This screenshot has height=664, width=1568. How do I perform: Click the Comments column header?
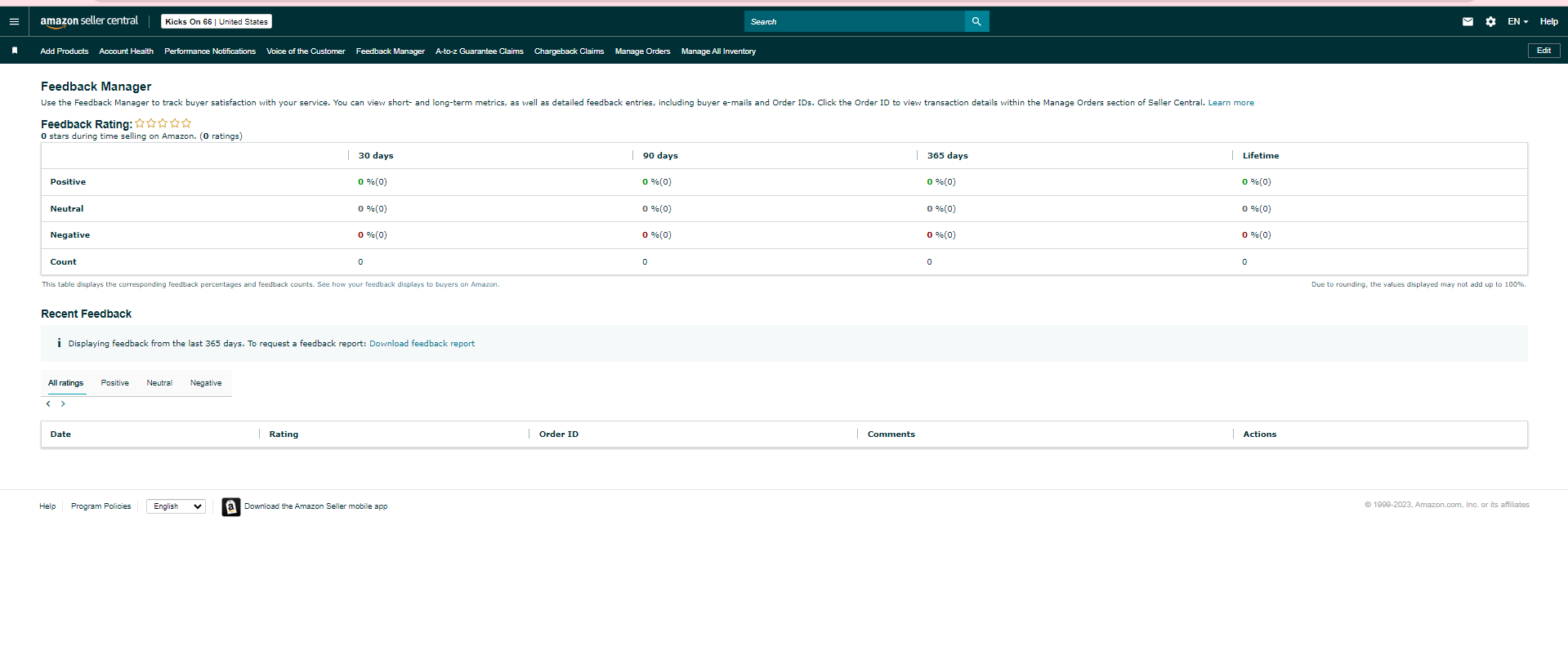pyautogui.click(x=891, y=434)
